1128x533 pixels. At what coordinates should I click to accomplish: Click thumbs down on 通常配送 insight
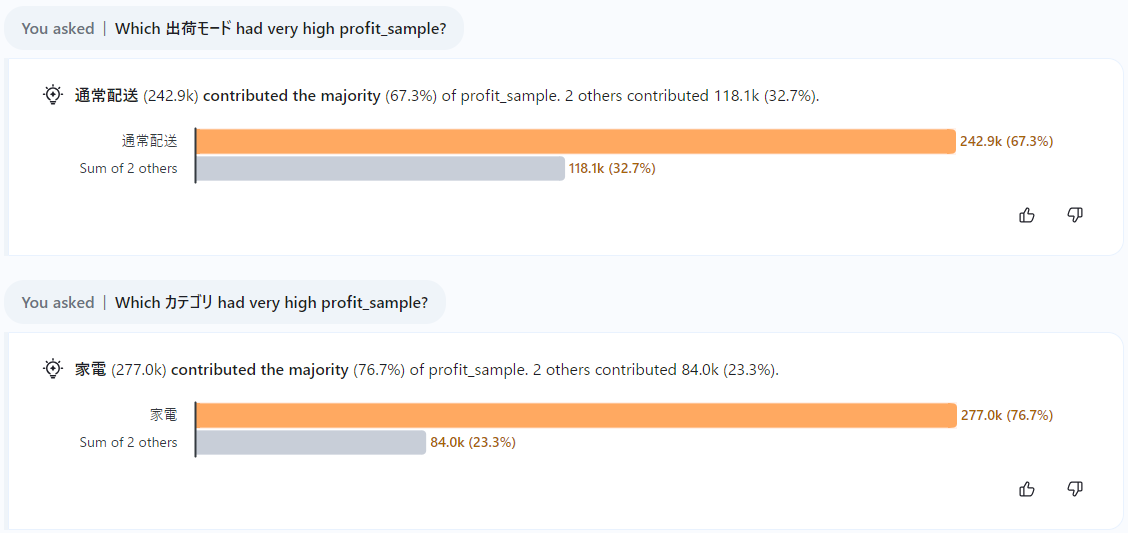(1075, 215)
